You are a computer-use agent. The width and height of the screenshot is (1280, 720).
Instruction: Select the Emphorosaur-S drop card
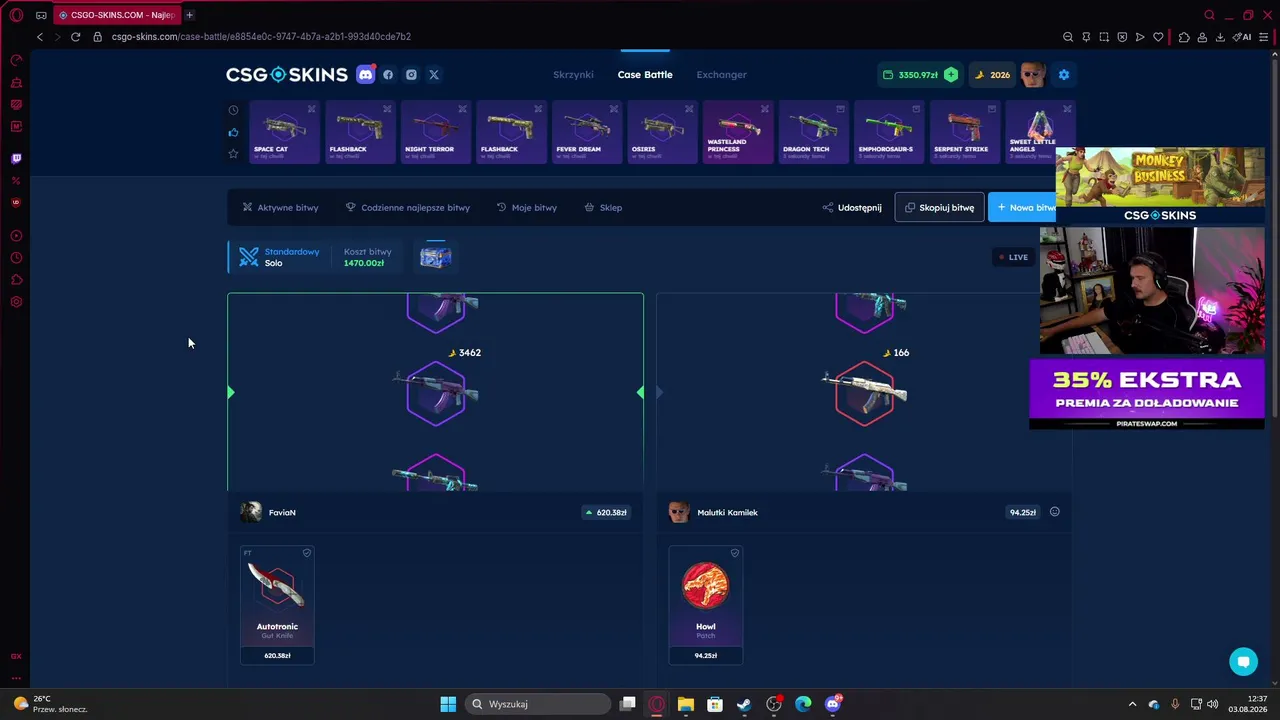(889, 132)
